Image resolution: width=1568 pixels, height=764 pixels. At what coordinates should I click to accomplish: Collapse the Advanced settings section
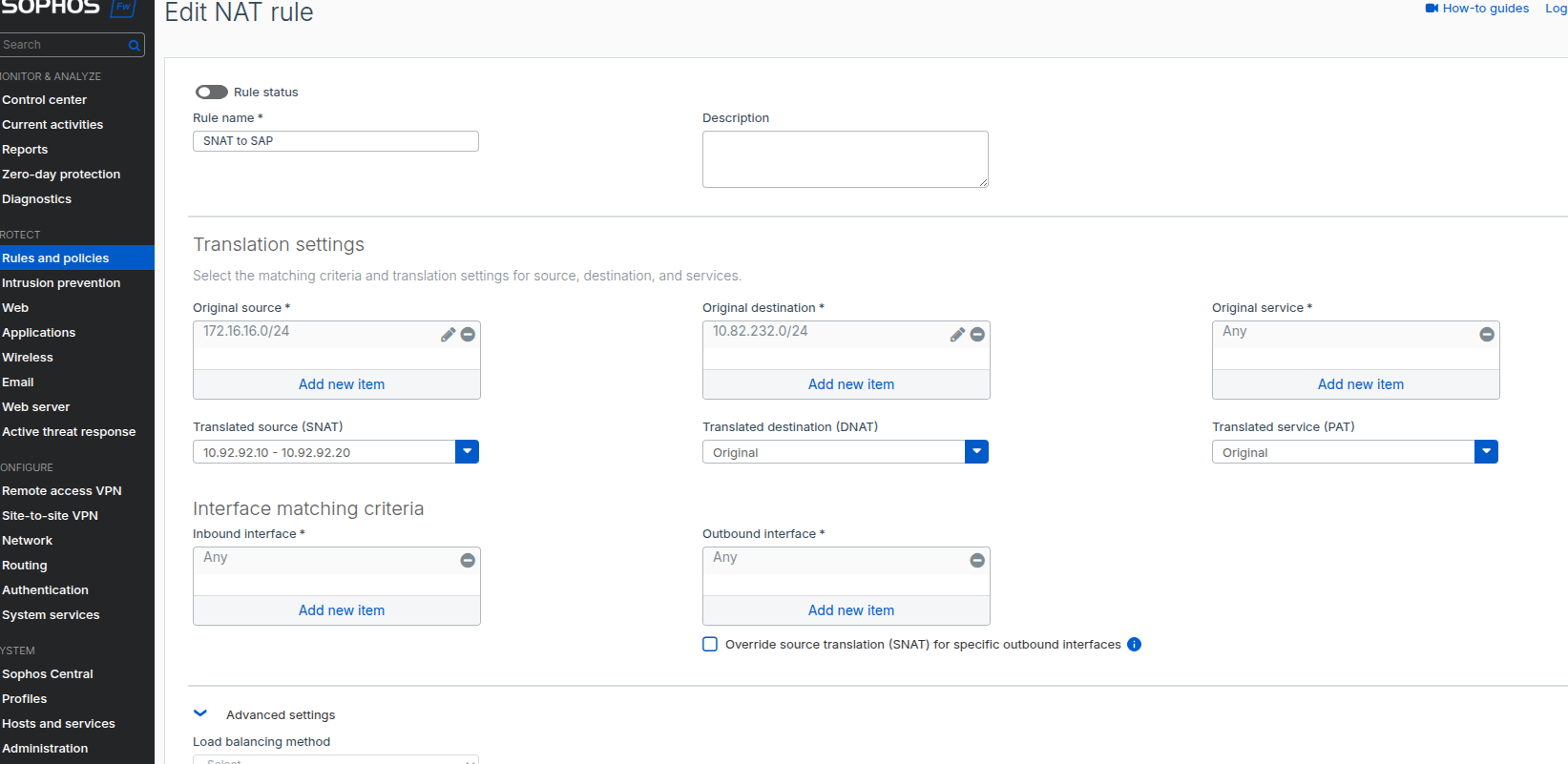point(200,713)
